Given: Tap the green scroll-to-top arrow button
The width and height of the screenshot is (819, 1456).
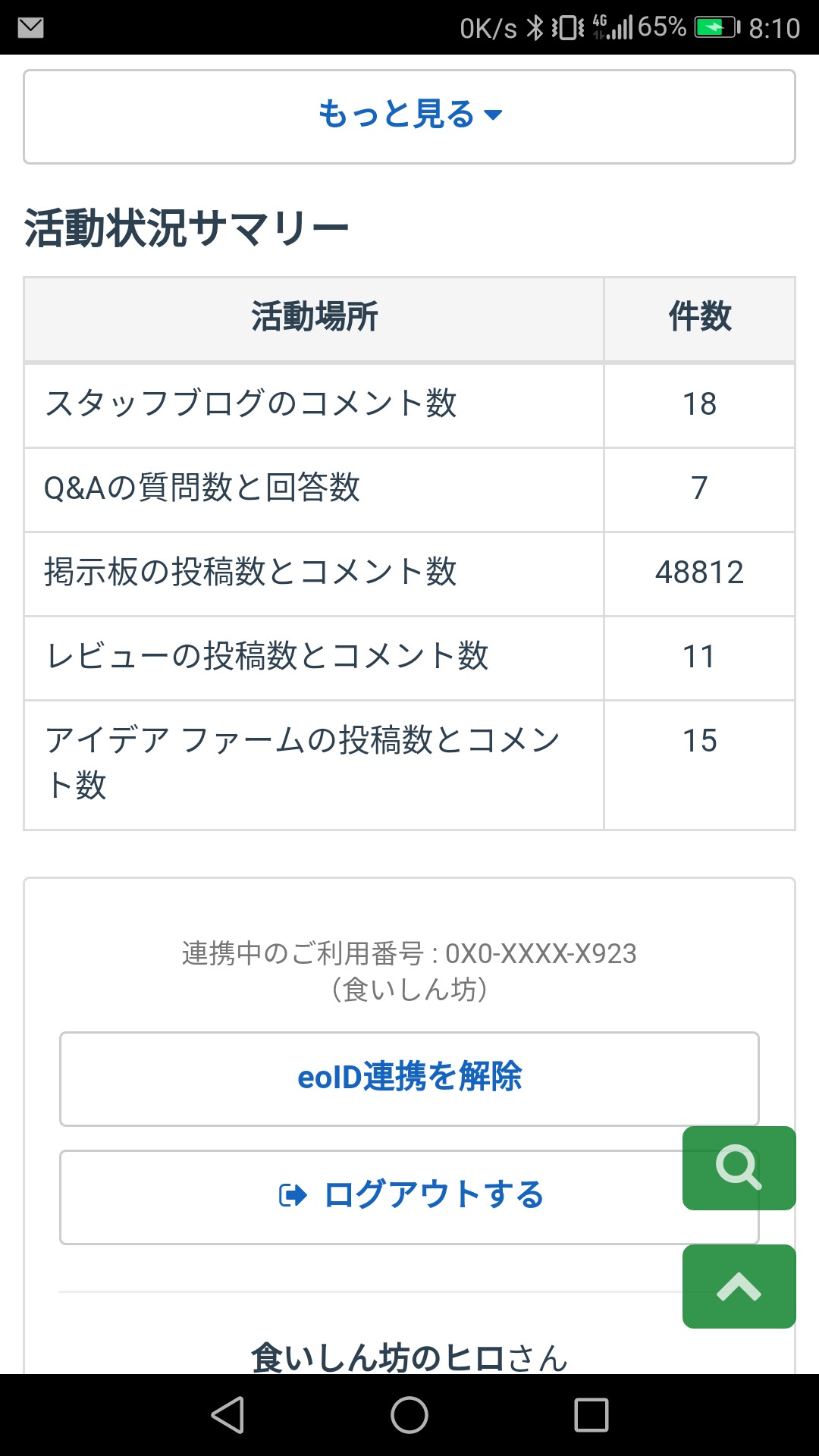Looking at the screenshot, I should pyautogui.click(x=739, y=1286).
